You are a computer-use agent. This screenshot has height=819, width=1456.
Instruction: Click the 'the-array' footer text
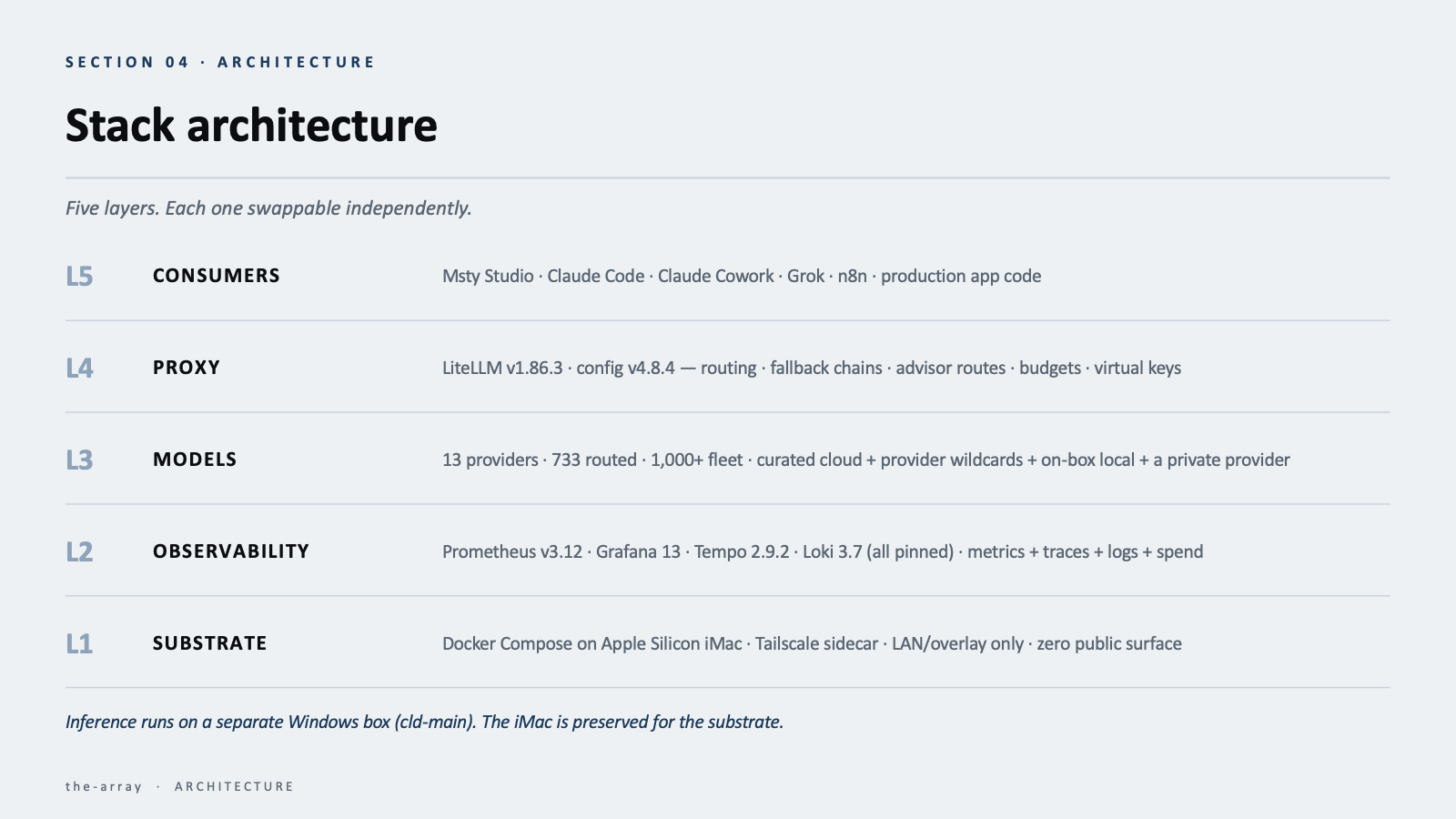(x=104, y=786)
